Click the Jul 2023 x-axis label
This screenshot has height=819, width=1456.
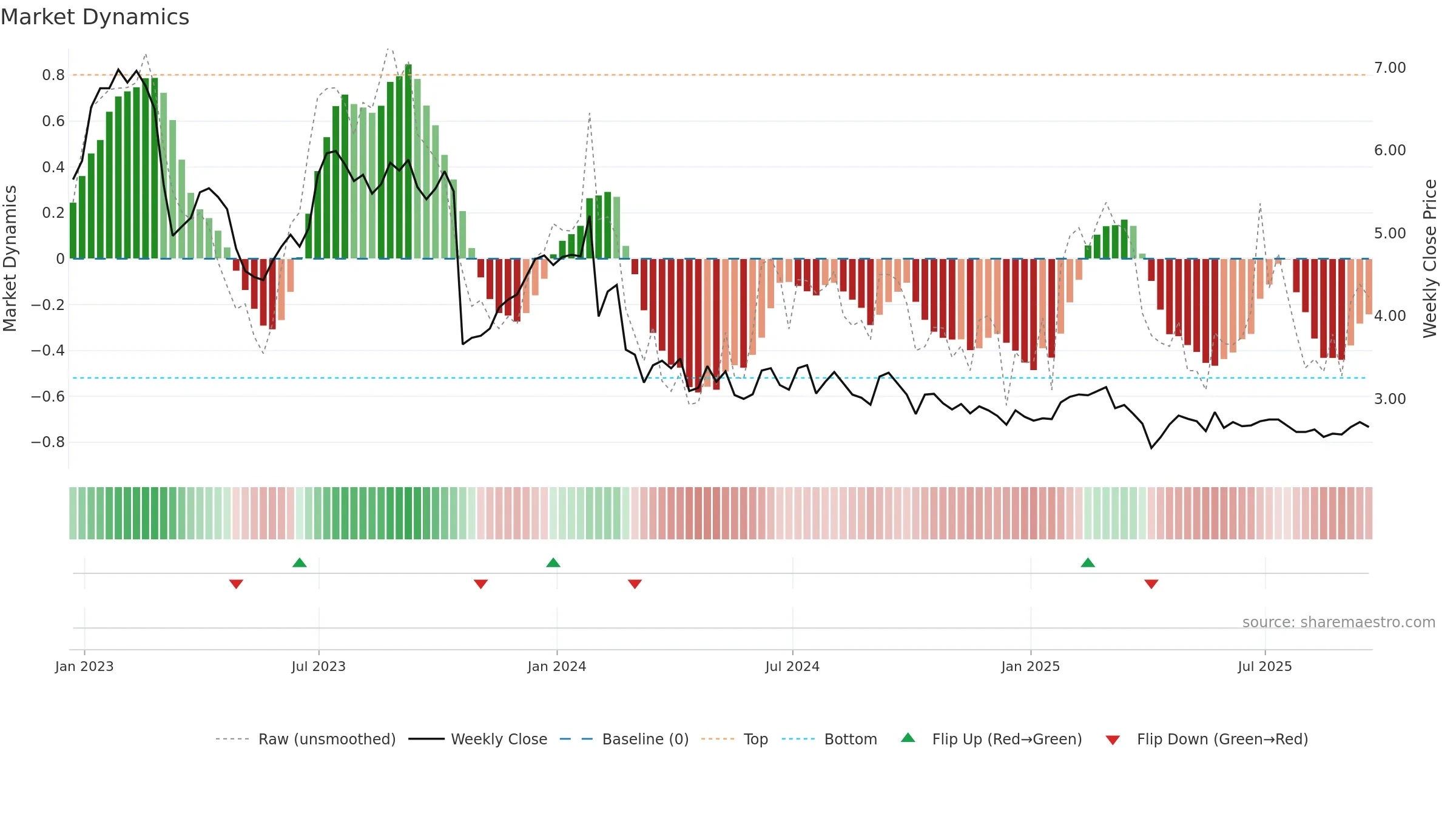coord(318,666)
